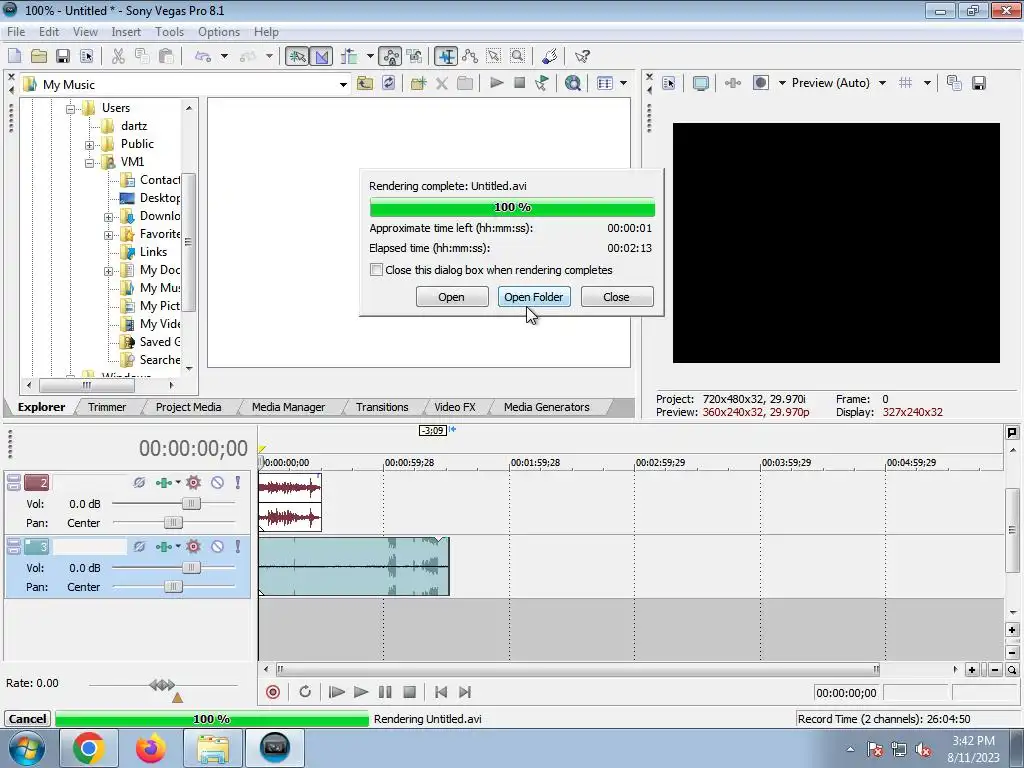The height and width of the screenshot is (768, 1024).
Task: Switch to the Transitions tab
Action: (382, 407)
